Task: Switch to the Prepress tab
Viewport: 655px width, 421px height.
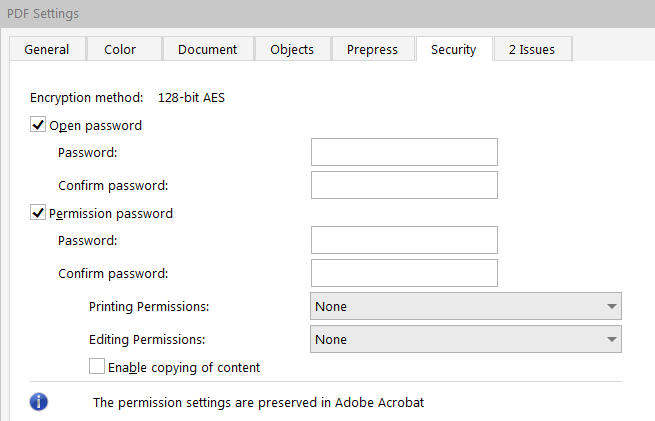Action: pos(372,49)
